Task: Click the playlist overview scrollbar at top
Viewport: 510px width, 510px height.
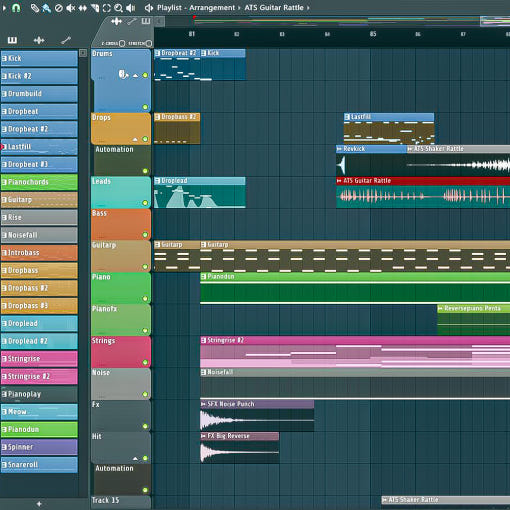Action: pos(337,21)
